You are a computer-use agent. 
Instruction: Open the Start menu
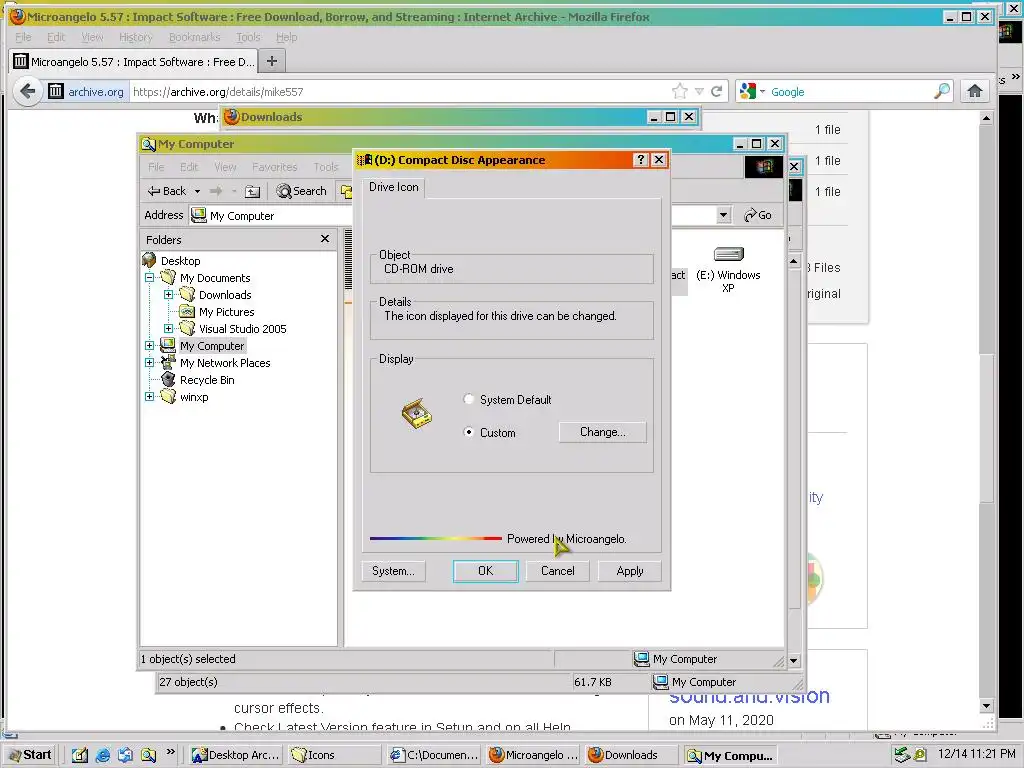[30, 755]
